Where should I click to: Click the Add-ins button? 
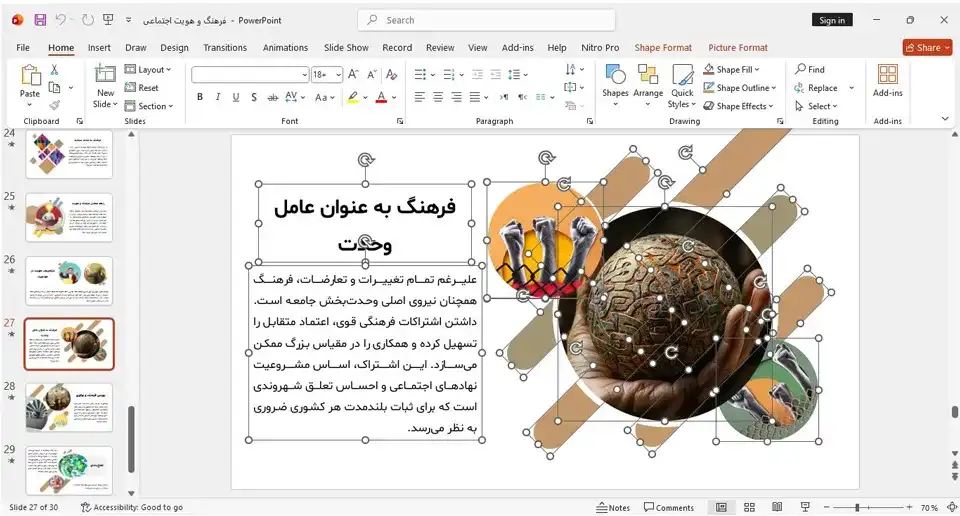[887, 80]
